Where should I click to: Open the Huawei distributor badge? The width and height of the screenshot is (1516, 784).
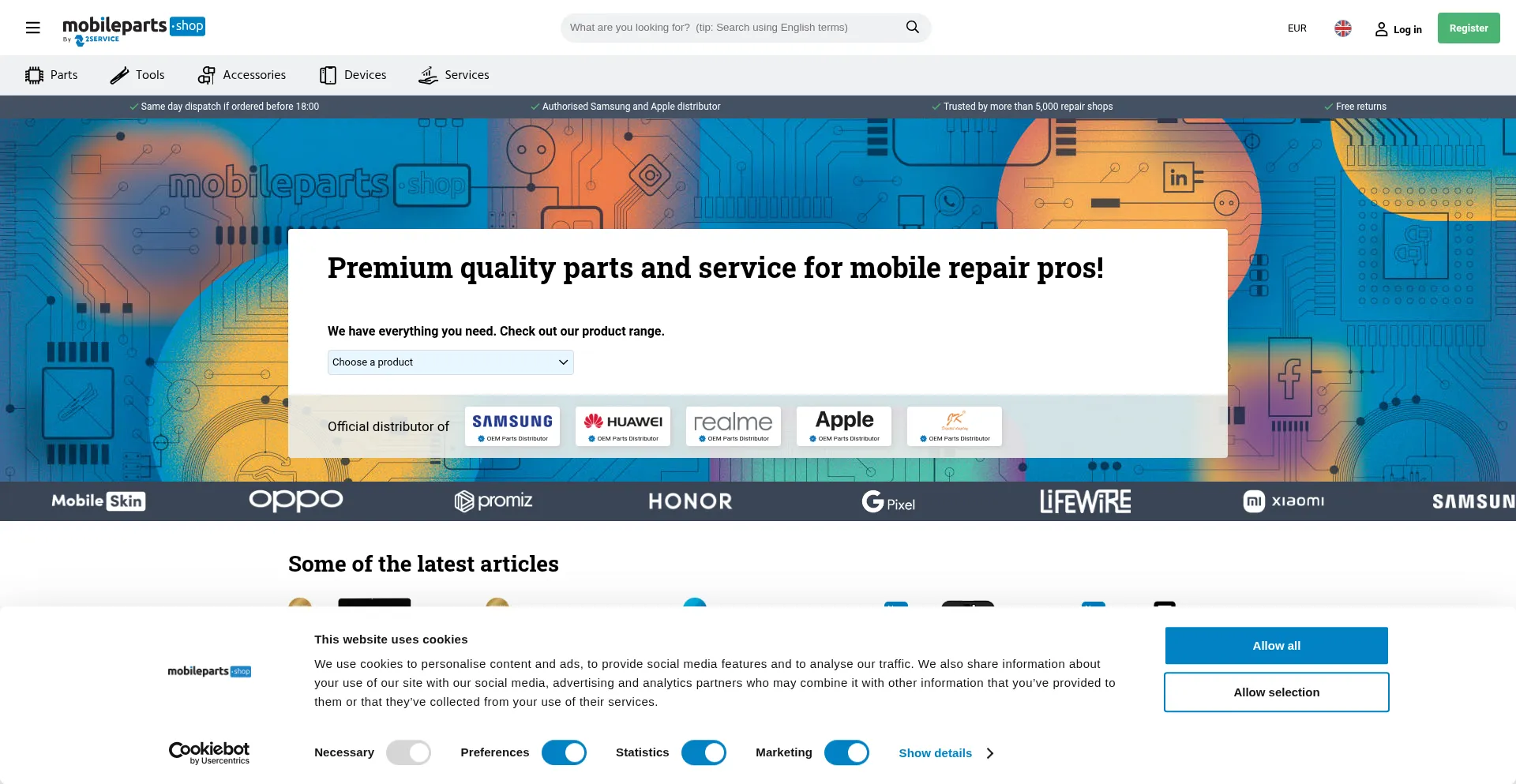coord(623,426)
